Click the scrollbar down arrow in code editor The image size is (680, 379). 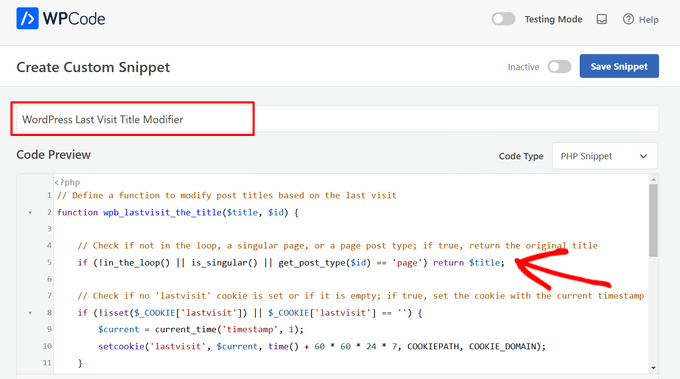point(653,368)
